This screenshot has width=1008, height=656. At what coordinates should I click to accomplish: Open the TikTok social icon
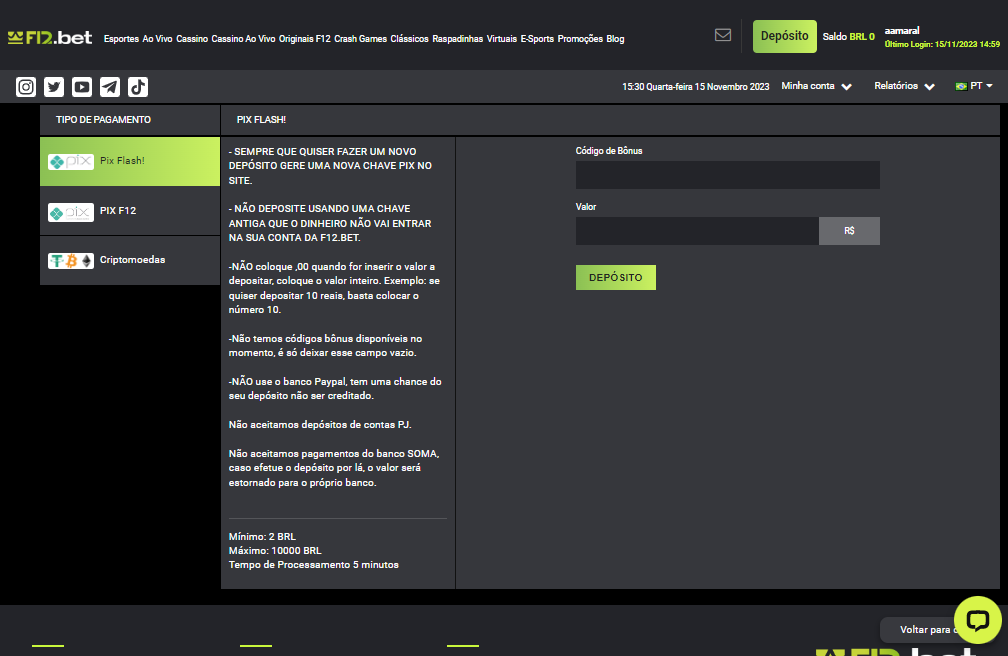pos(138,87)
